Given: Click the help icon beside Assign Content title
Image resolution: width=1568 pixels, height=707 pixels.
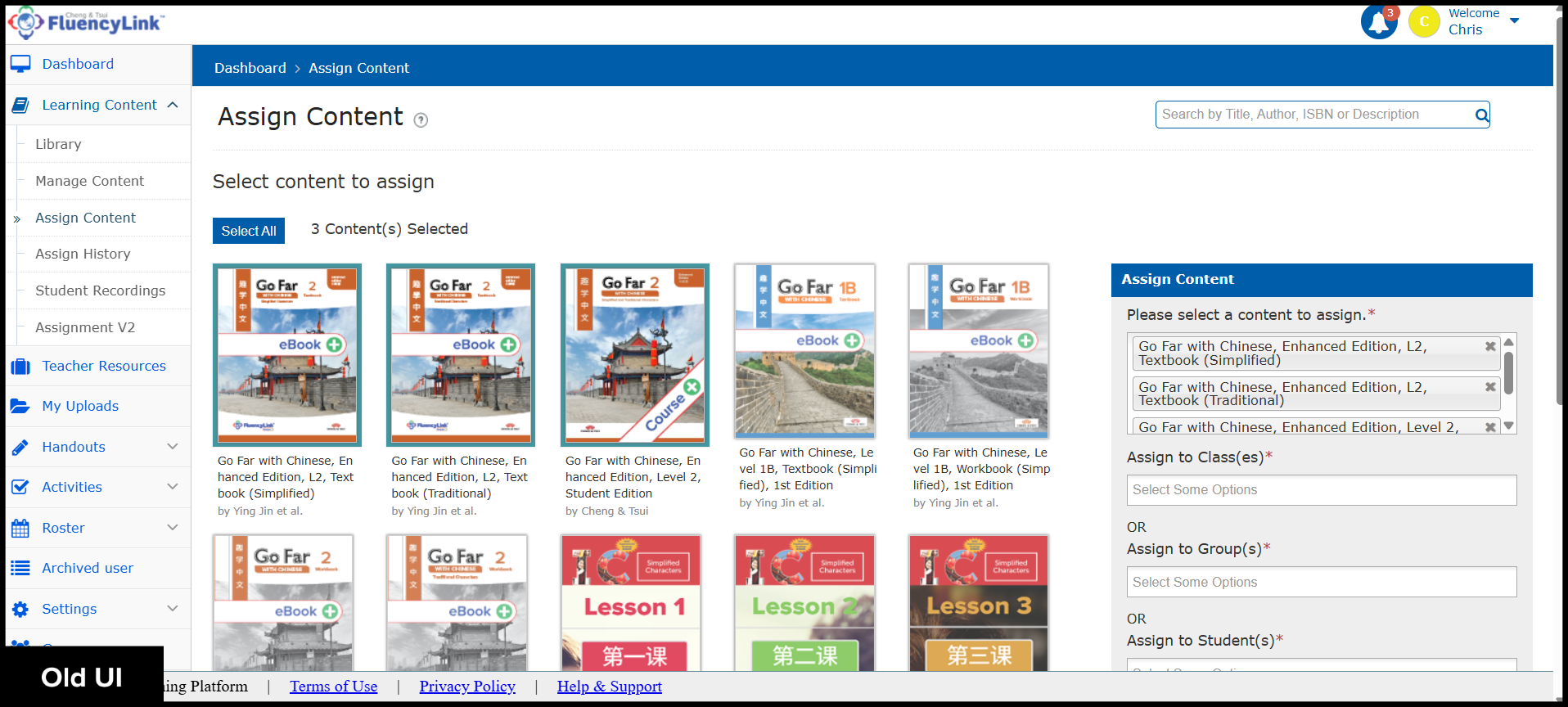Looking at the screenshot, I should click(421, 120).
